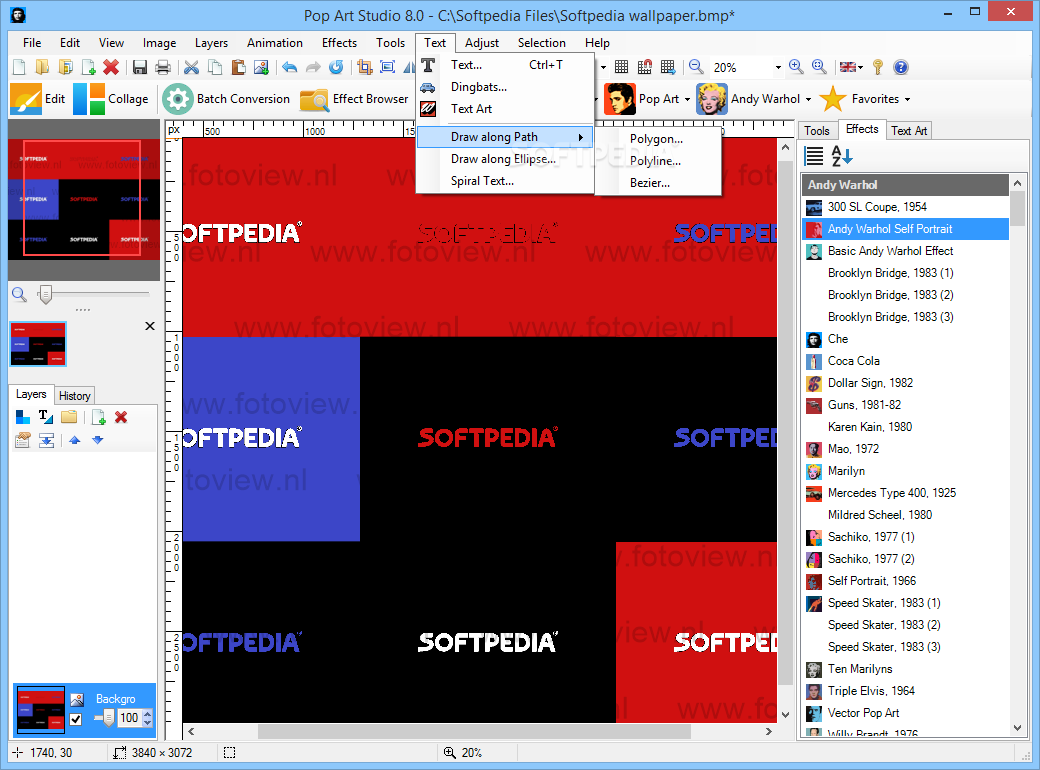
Task: Click the redo arrow icon
Action: tap(313, 67)
